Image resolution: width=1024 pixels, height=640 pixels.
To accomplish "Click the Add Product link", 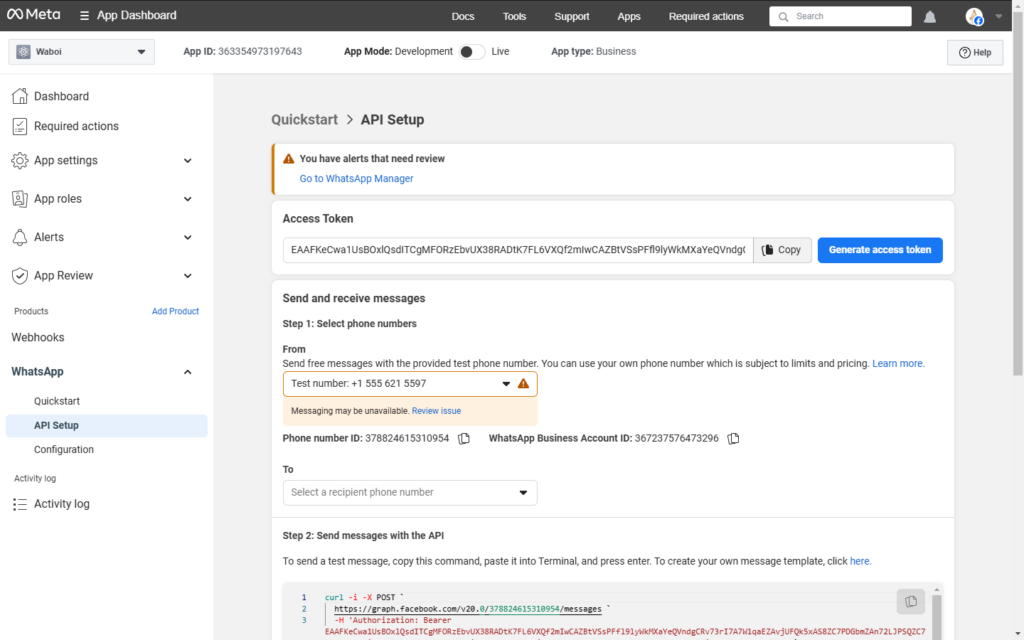I will click(175, 312).
